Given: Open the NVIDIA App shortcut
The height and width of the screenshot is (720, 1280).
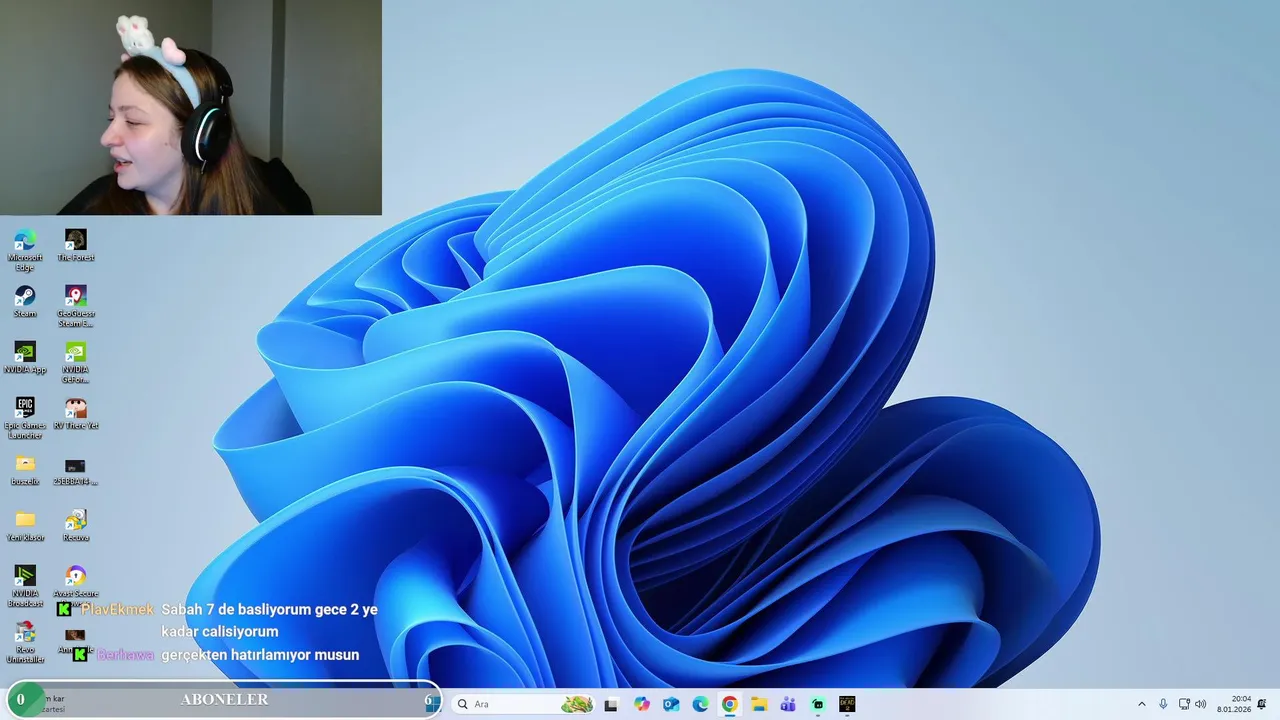Looking at the screenshot, I should click(25, 357).
